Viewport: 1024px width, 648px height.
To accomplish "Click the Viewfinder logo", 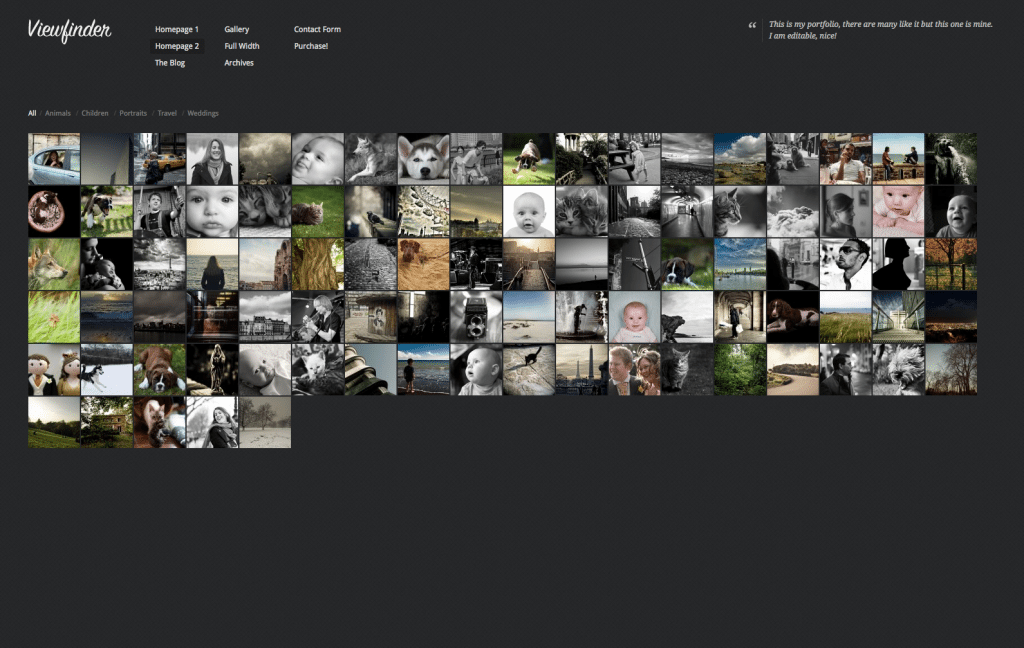I will (69, 31).
